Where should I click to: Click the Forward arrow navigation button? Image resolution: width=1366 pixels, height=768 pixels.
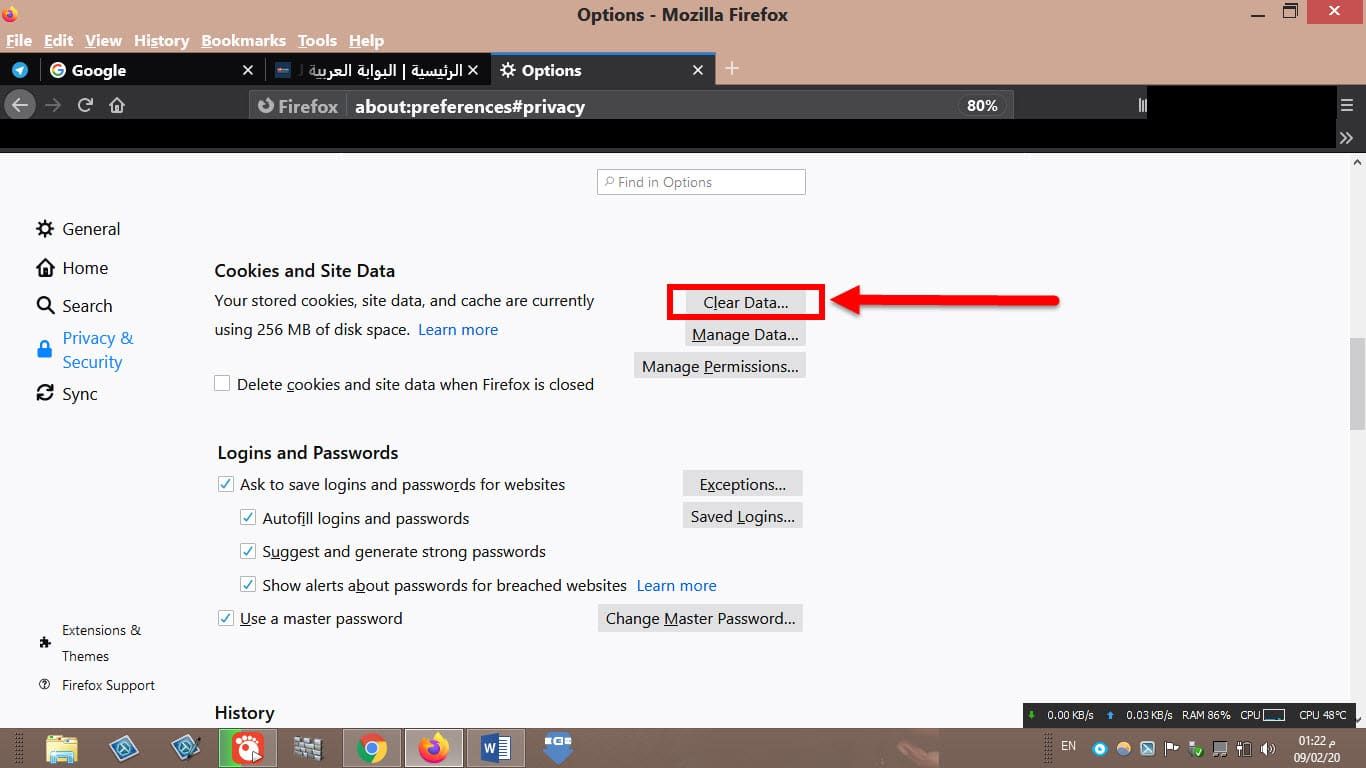click(53, 105)
